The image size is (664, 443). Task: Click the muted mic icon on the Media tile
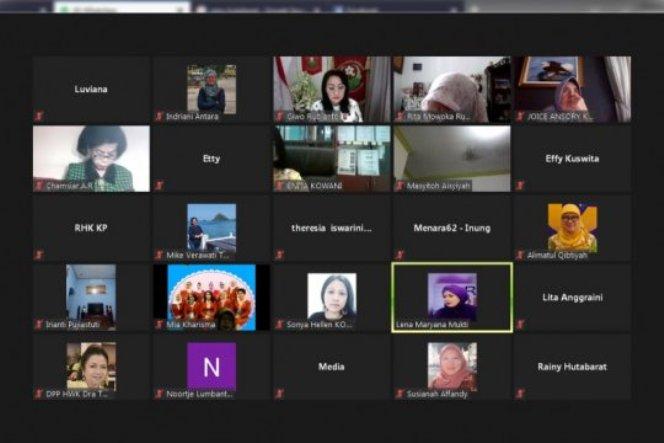coord(280,394)
